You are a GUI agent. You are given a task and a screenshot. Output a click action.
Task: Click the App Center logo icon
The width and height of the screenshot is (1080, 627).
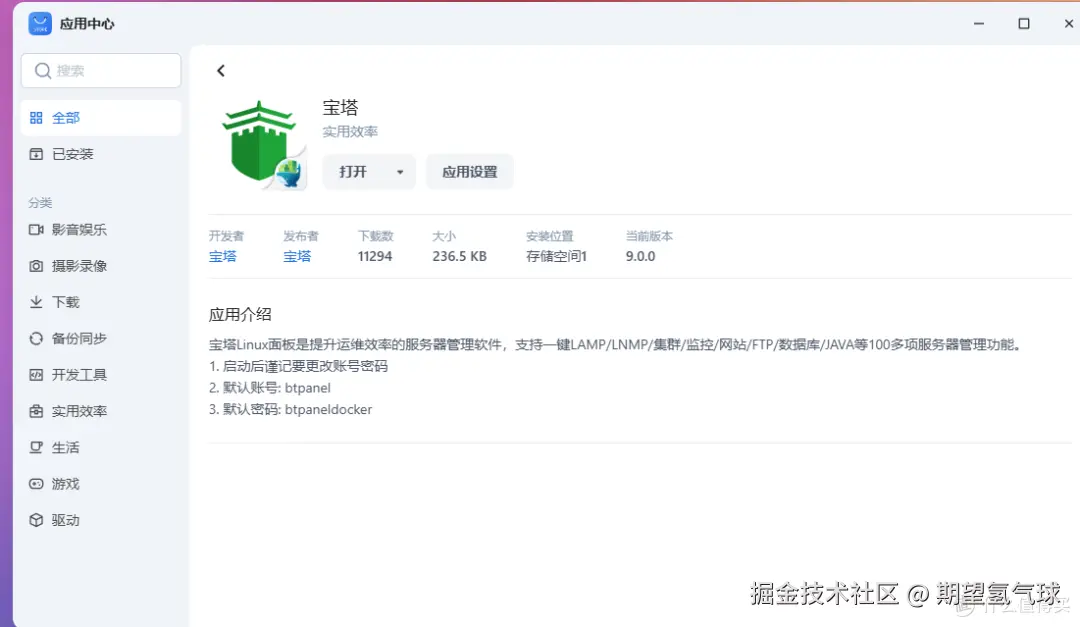tap(40, 23)
